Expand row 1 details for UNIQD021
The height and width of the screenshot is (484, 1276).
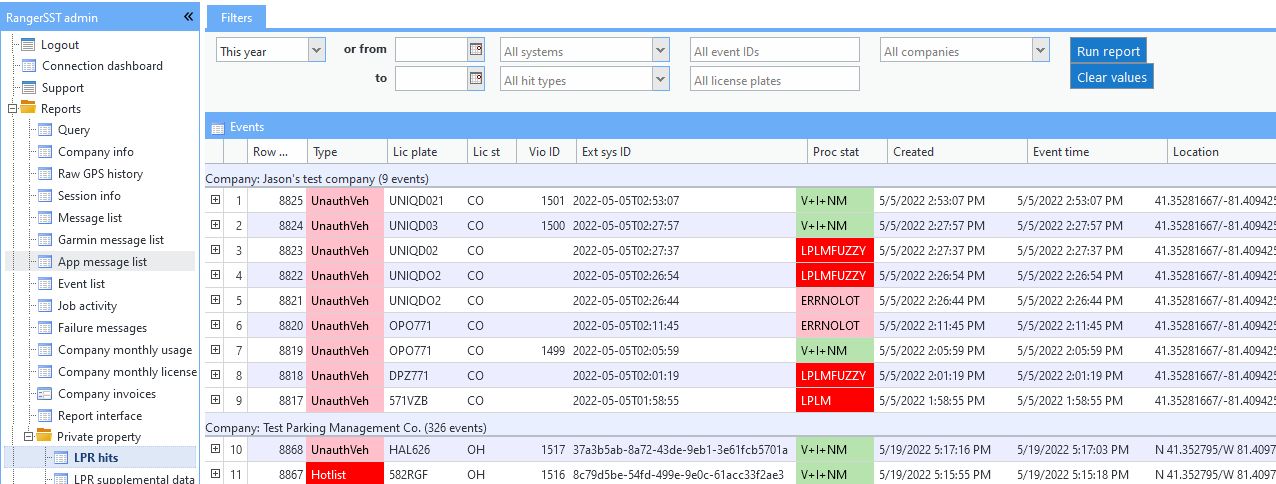[215, 200]
